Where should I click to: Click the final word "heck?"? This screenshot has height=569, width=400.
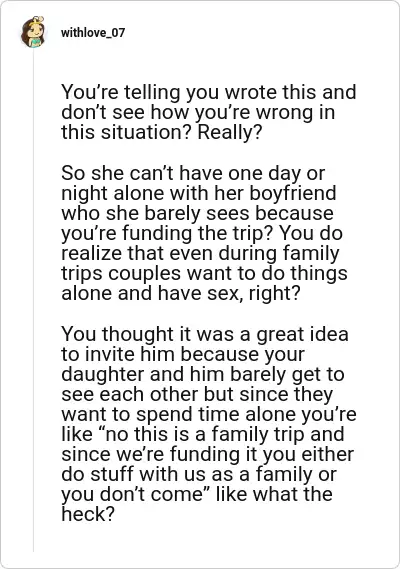(x=88, y=514)
